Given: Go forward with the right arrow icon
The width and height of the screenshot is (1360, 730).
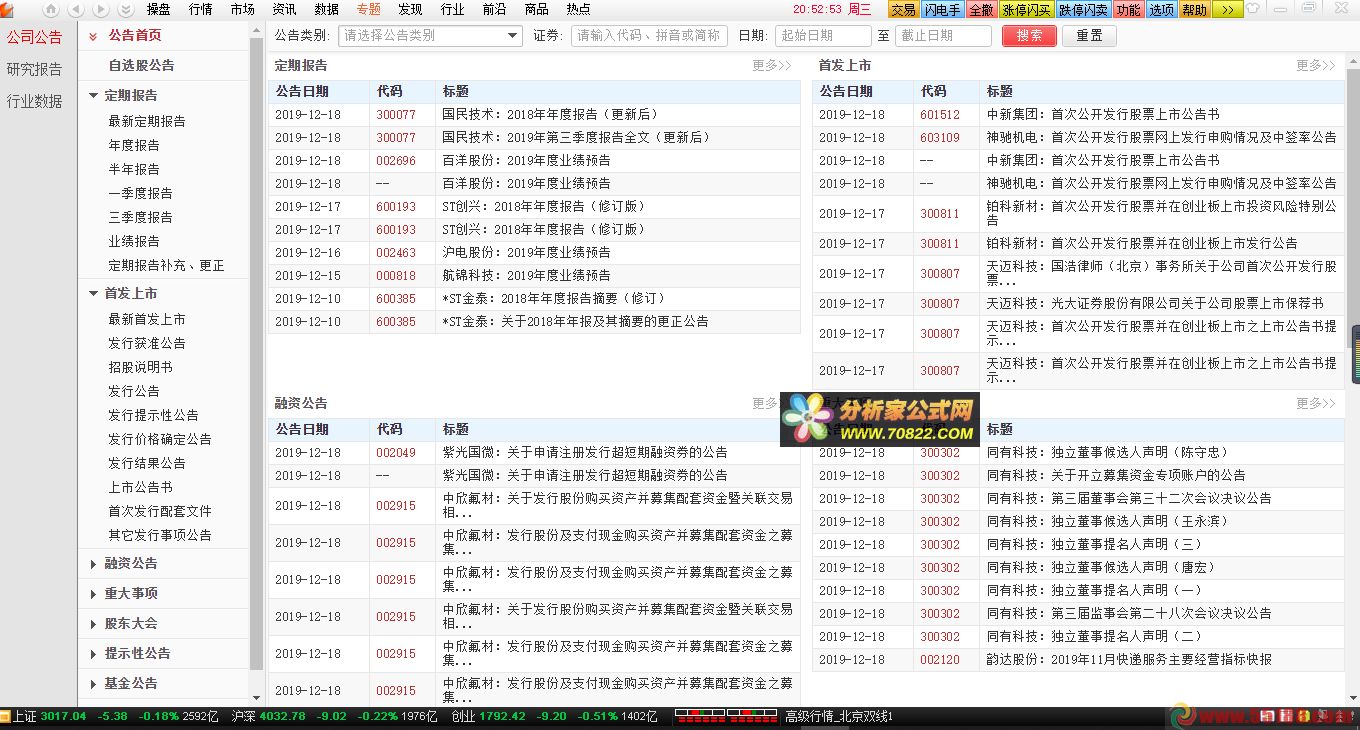Looking at the screenshot, I should tap(101, 9).
